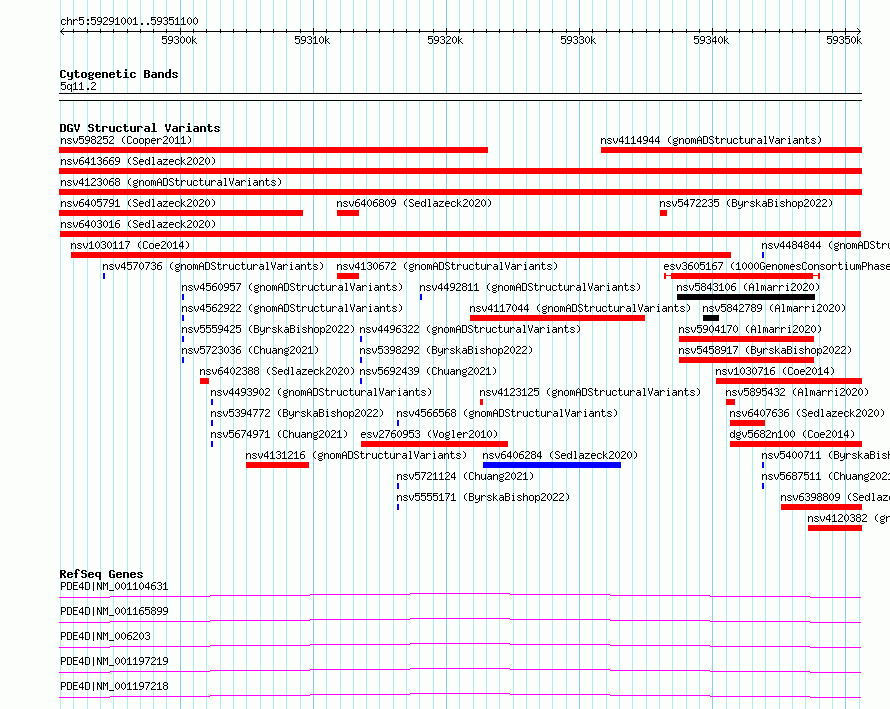Screen dimensions: 890x709
Task: Open esv3605167 1000Genomes variant label
Action: tap(776, 266)
